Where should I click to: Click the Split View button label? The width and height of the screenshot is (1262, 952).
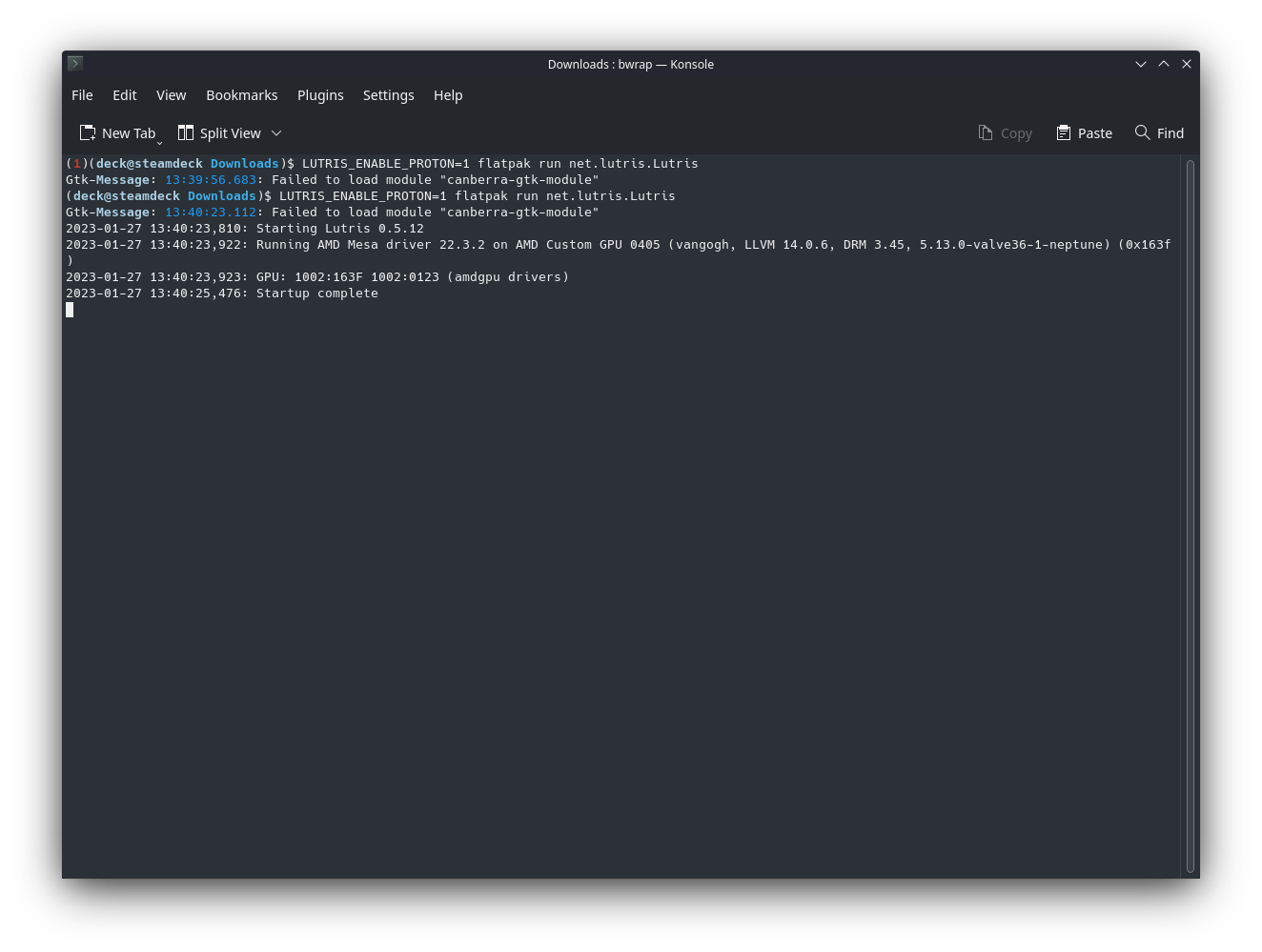[x=231, y=133]
